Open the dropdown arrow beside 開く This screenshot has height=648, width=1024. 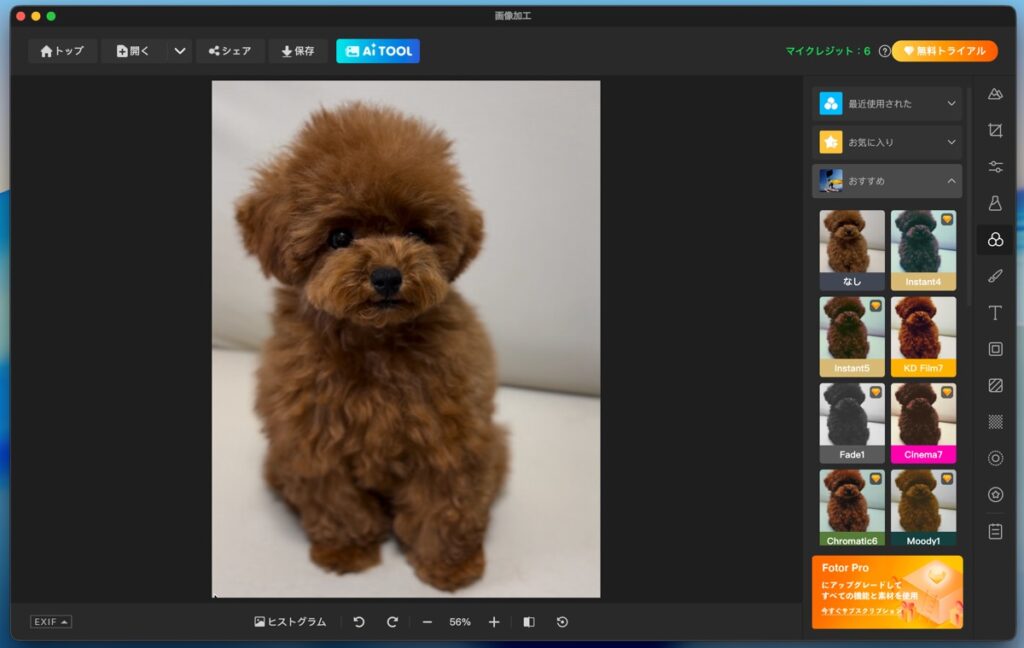180,51
